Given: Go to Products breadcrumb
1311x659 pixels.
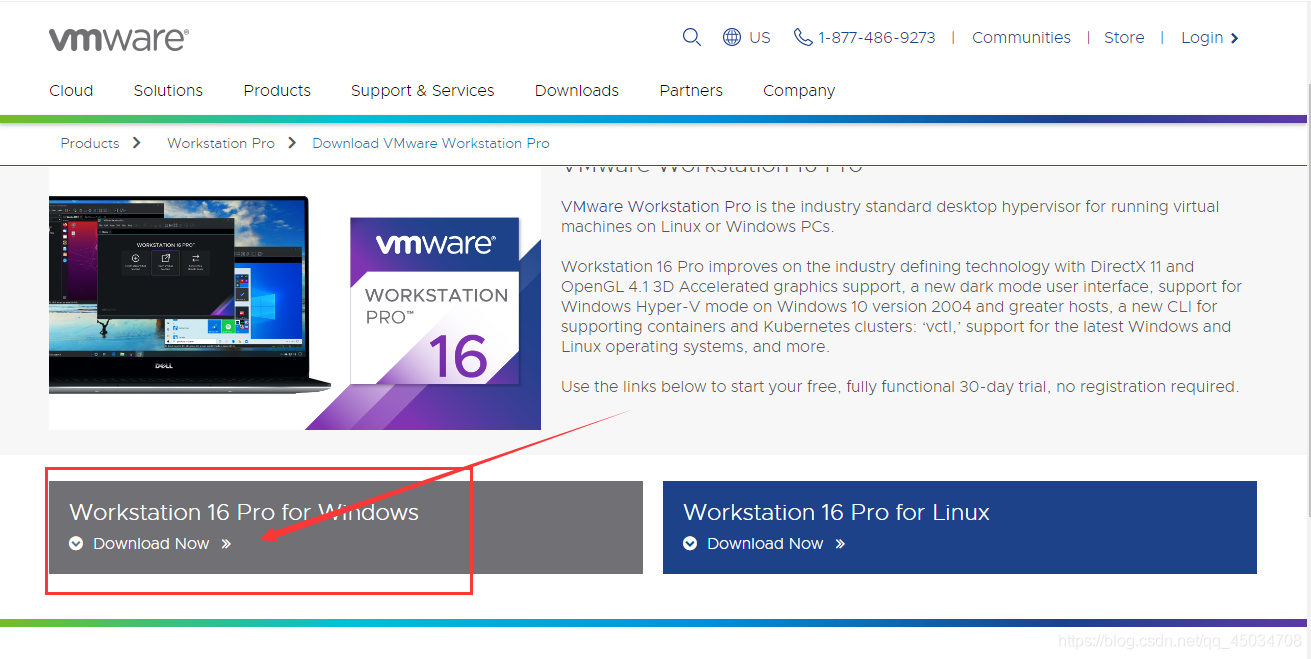Looking at the screenshot, I should 90,143.
